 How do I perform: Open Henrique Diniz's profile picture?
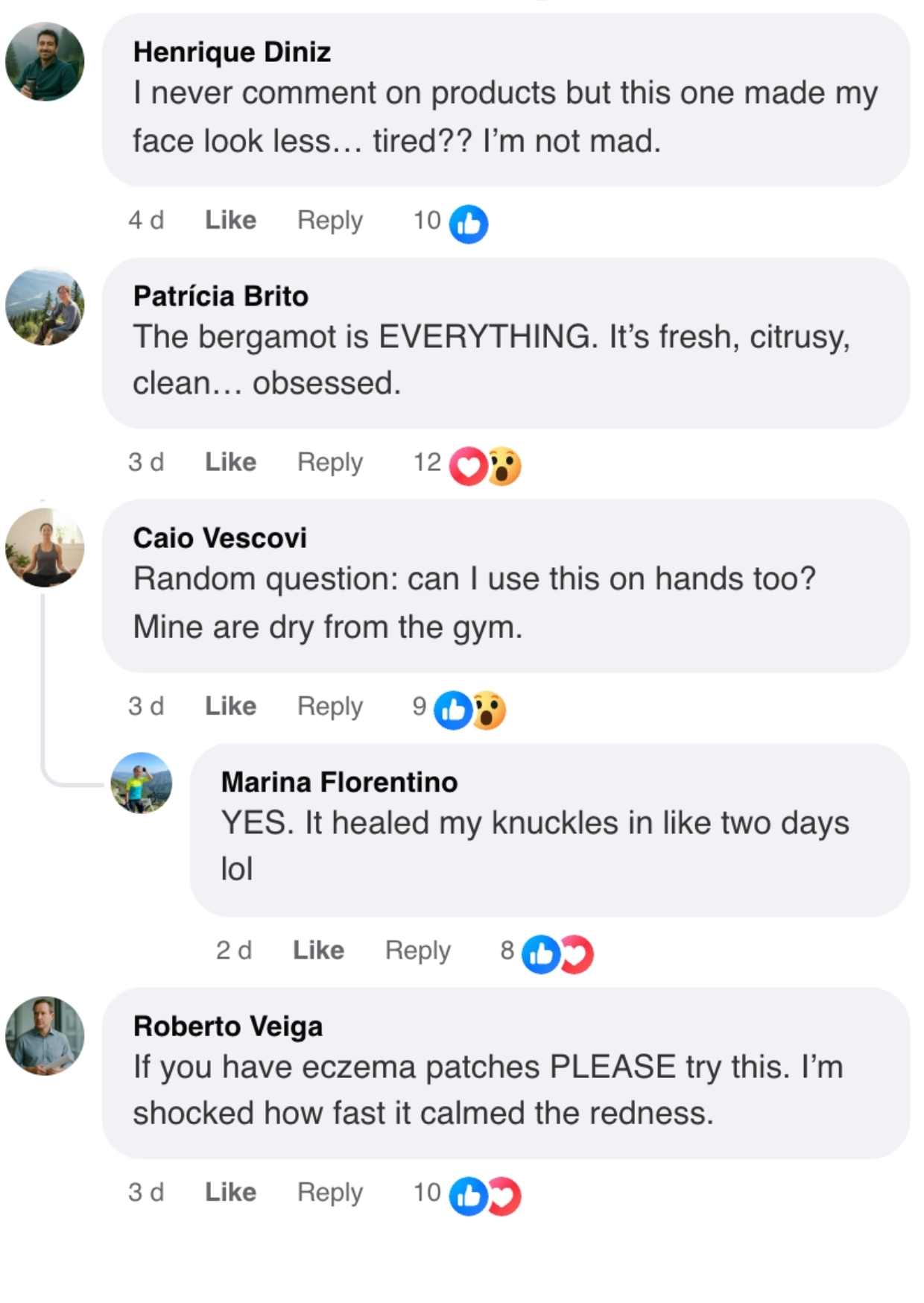45,62
